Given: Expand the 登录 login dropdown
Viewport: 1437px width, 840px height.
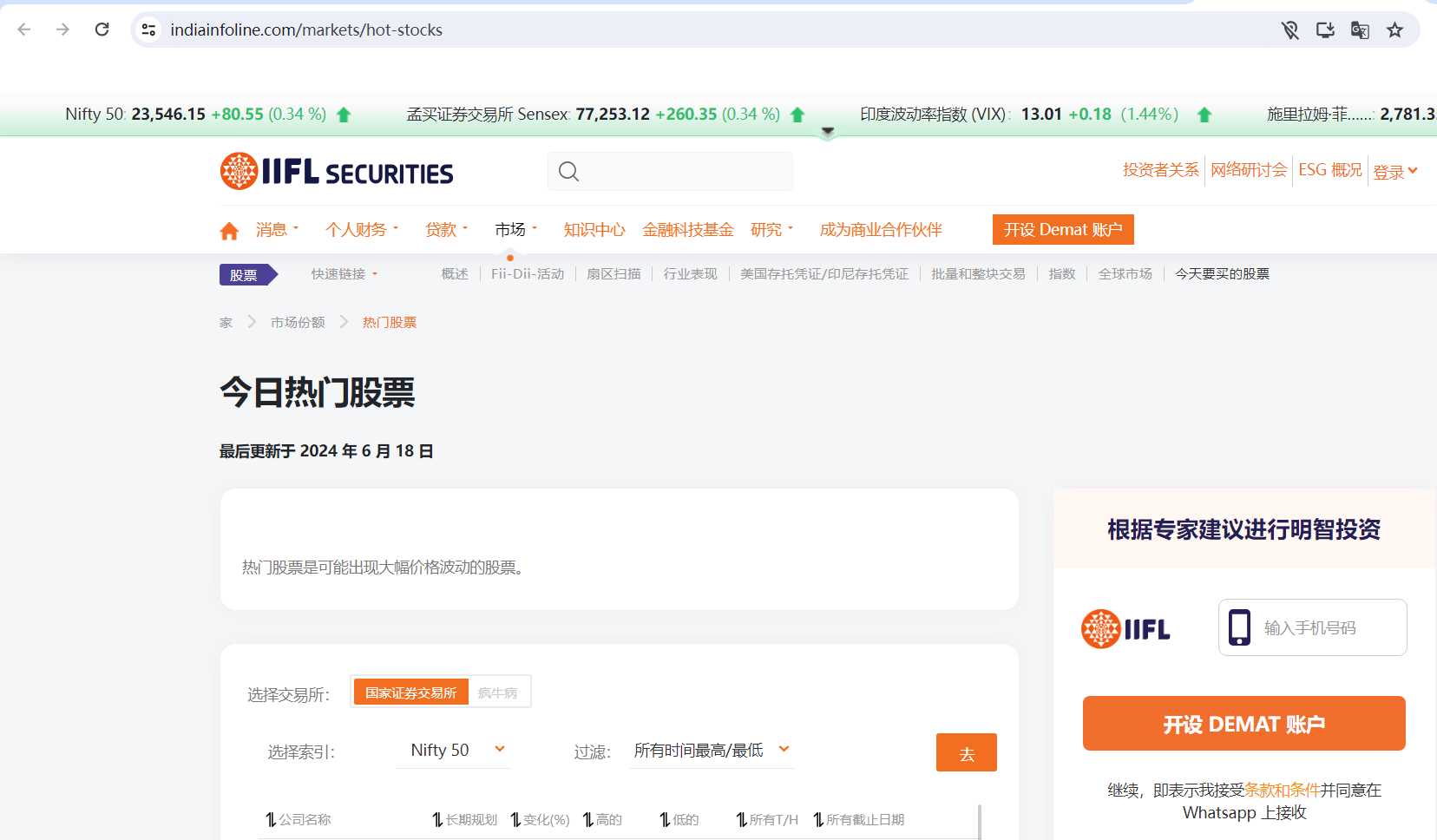Looking at the screenshot, I should coord(1395,171).
